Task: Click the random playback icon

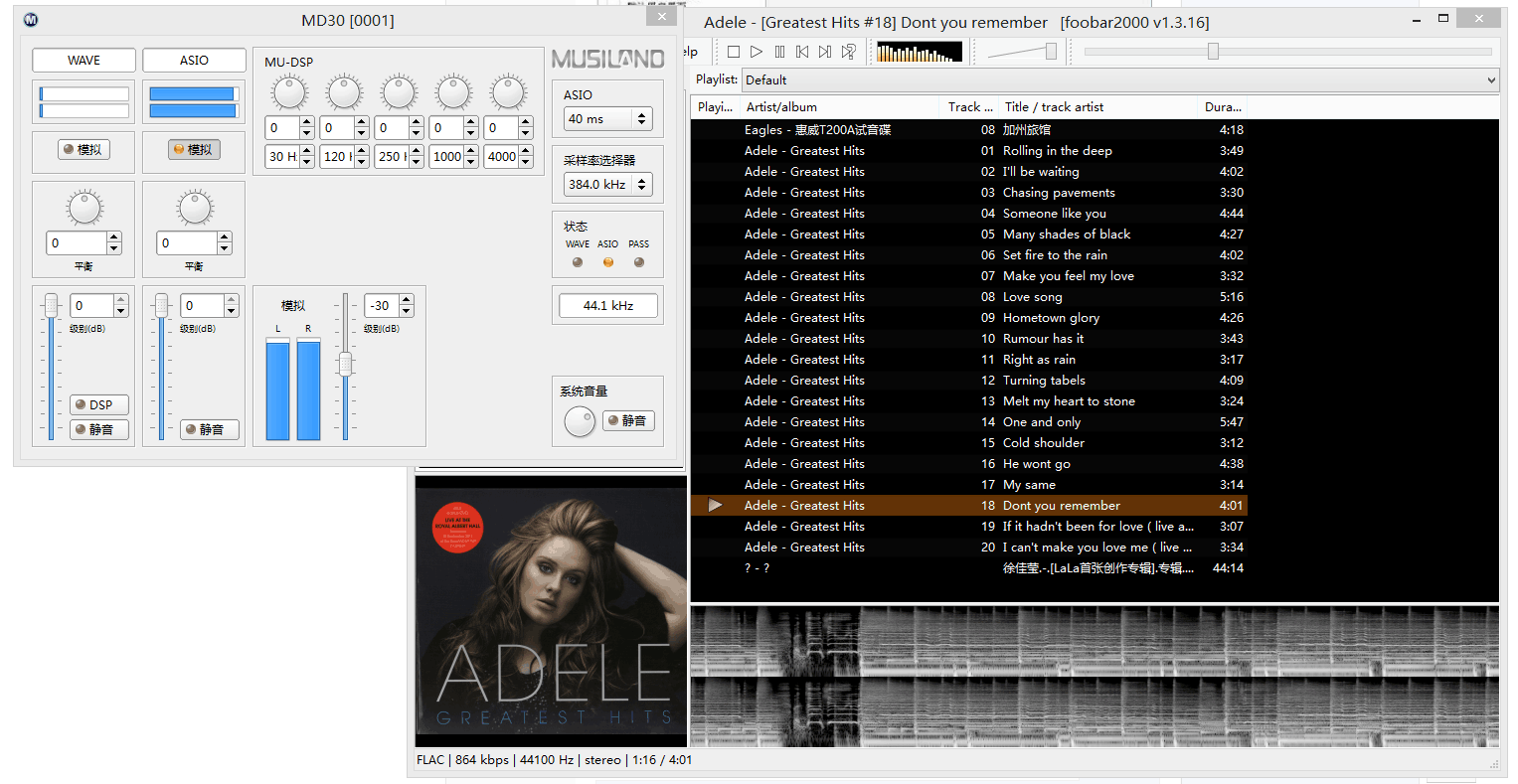Action: coord(849,52)
